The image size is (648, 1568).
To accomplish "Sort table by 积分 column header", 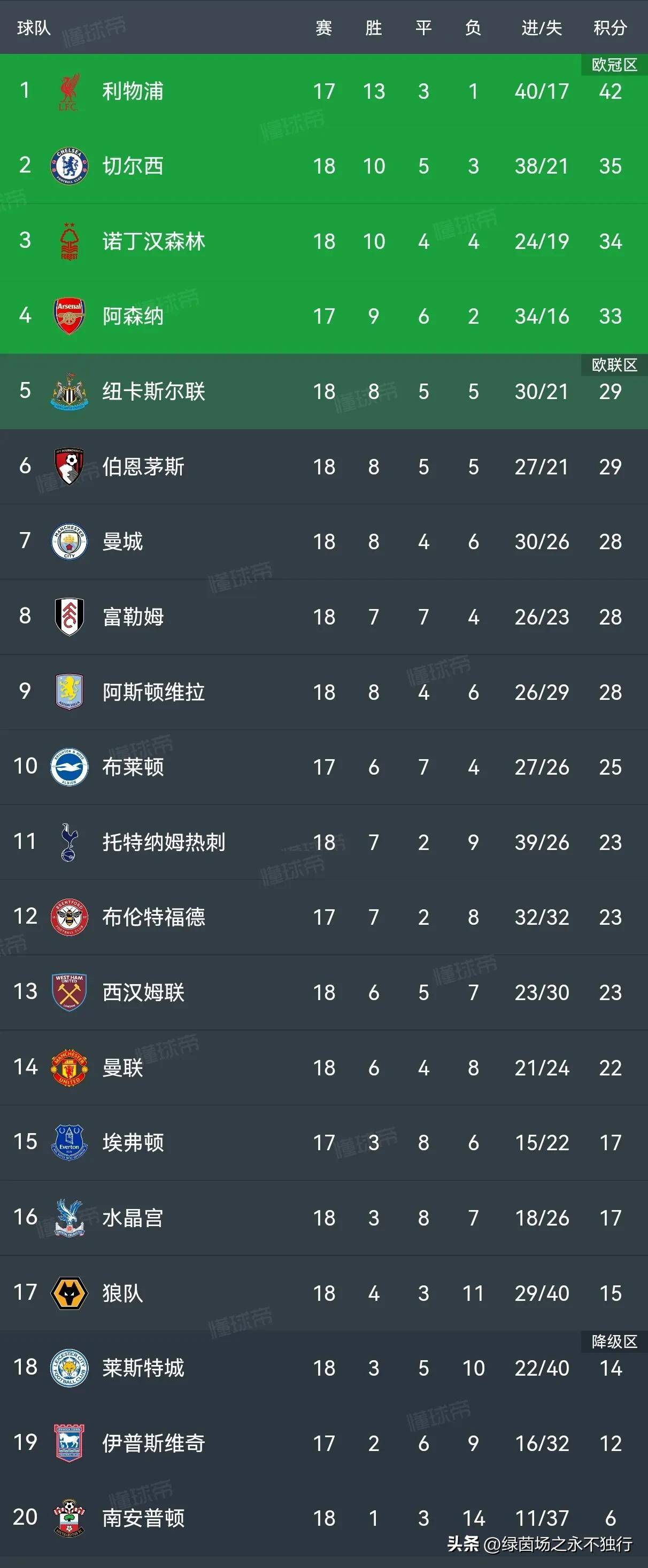I will point(610,28).
